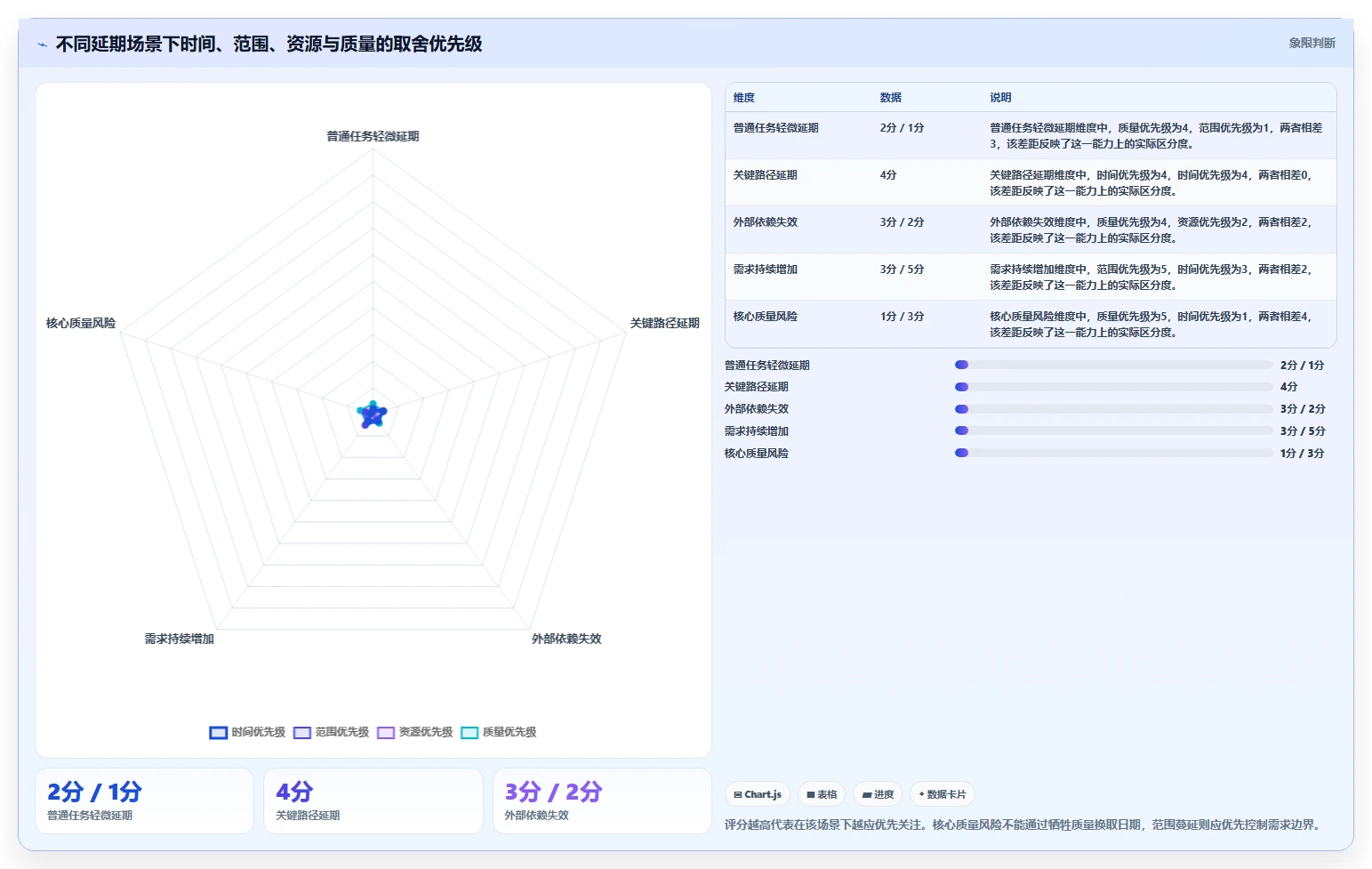This screenshot has height=869, width=1372.
Task: Click the 需求持续增加 row description text
Action: pyautogui.click(x=1151, y=278)
